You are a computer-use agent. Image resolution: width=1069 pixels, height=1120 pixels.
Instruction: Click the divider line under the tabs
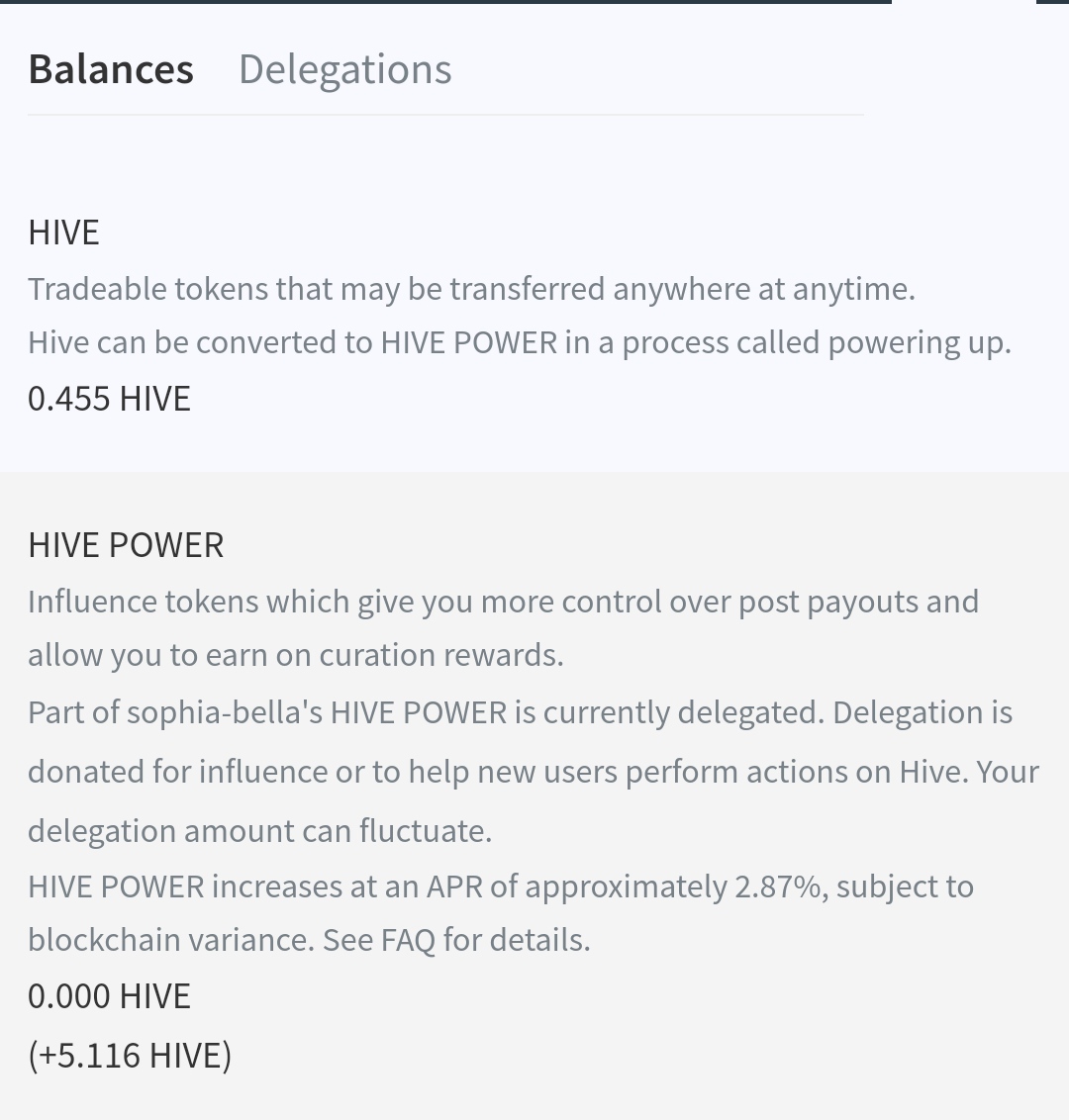(445, 115)
